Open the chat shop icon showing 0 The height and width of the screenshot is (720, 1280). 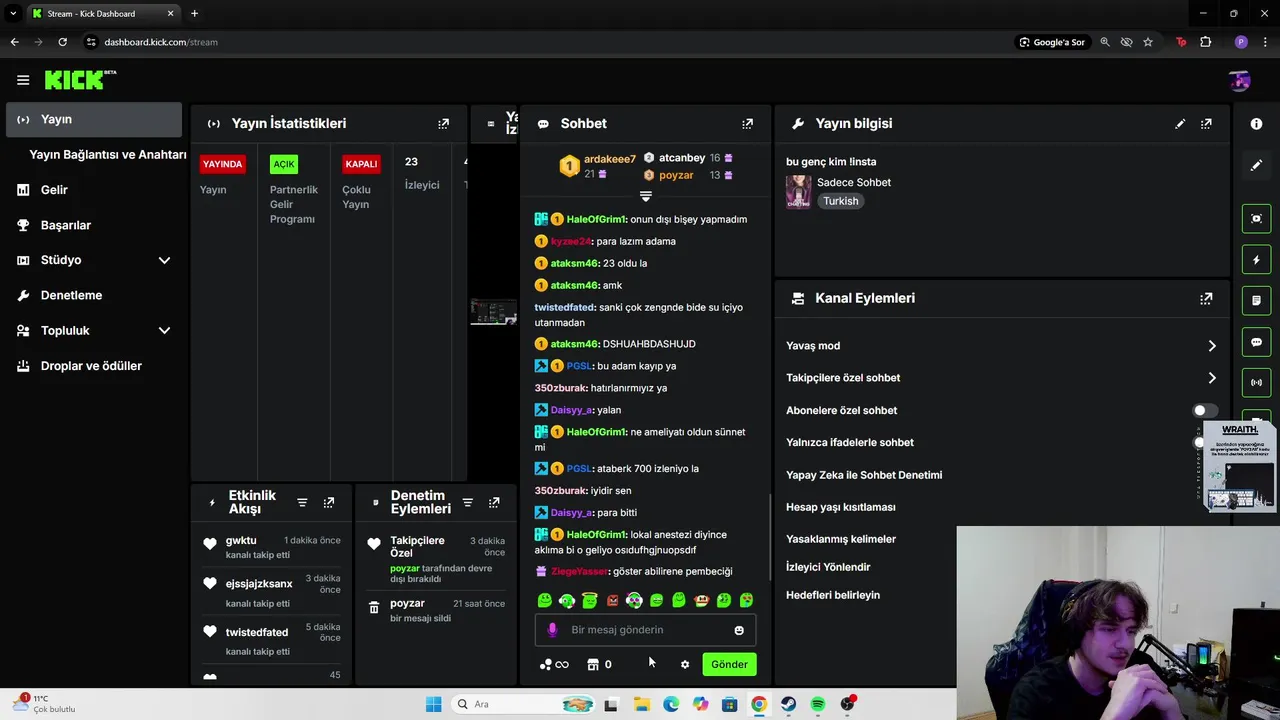pyautogui.click(x=599, y=664)
